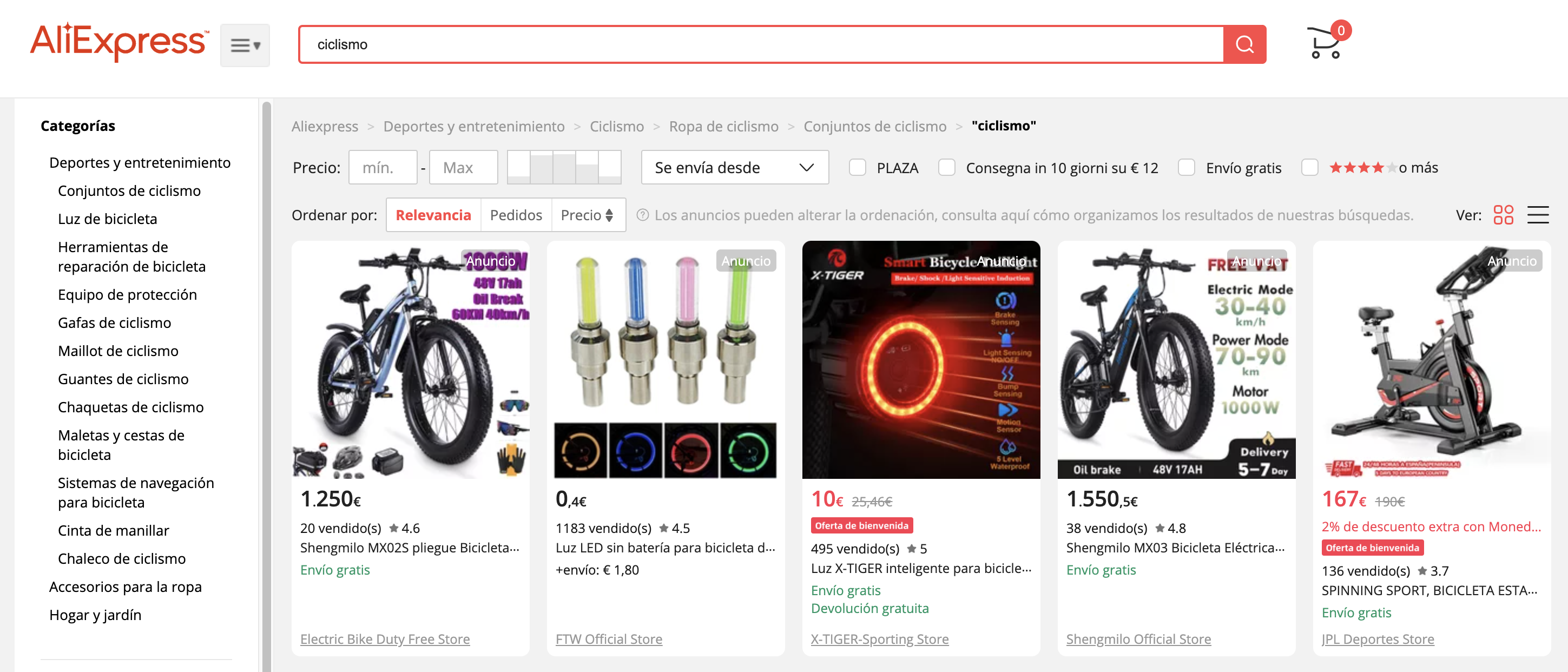This screenshot has width=1568, height=672.
Task: Visit Shengmilo Official Store link
Action: [1138, 639]
